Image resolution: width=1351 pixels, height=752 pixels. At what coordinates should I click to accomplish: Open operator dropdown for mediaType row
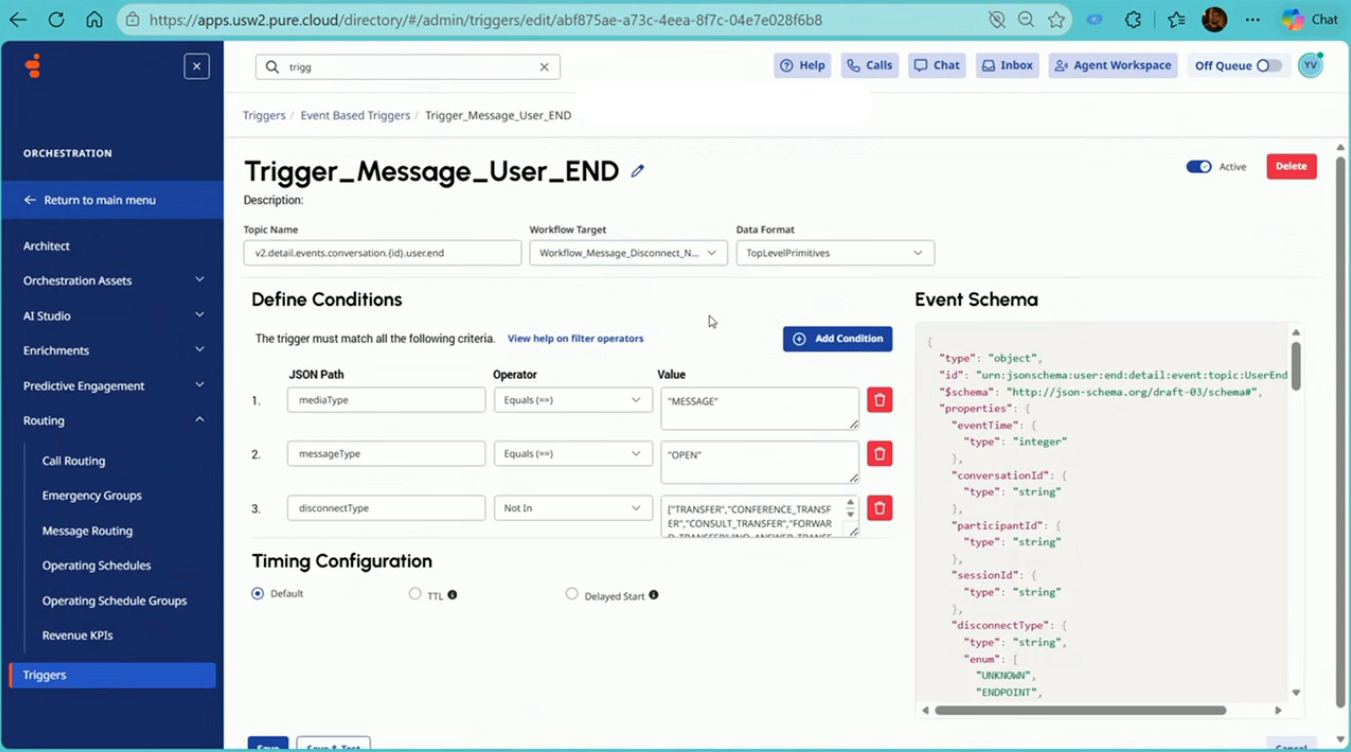click(573, 400)
